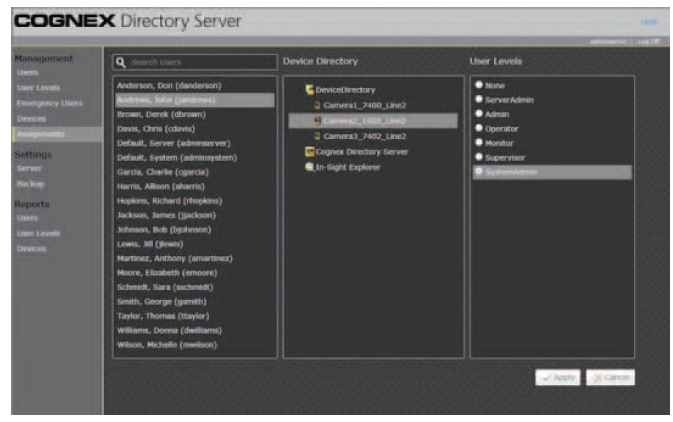
Task: Open Users under Management
Action: pos(27,73)
